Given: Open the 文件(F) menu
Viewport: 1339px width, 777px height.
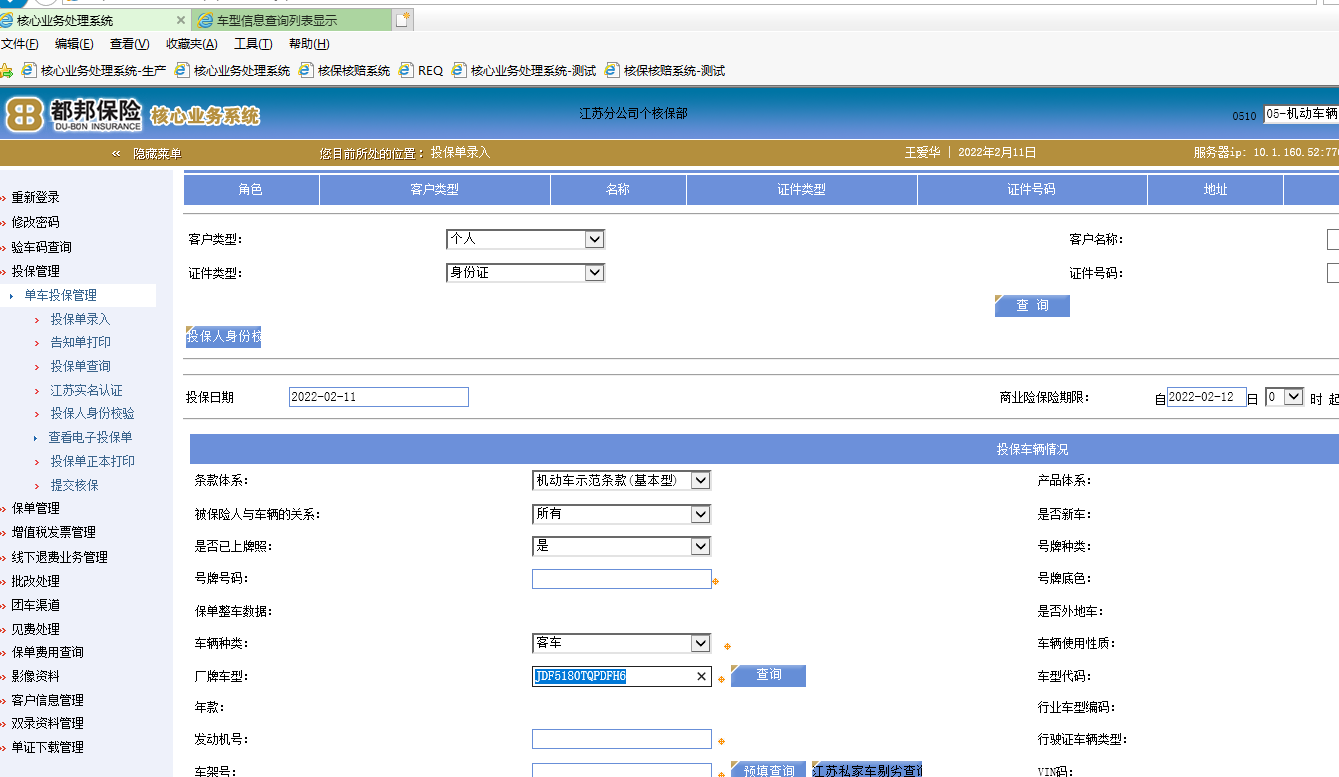Looking at the screenshot, I should click(x=20, y=44).
